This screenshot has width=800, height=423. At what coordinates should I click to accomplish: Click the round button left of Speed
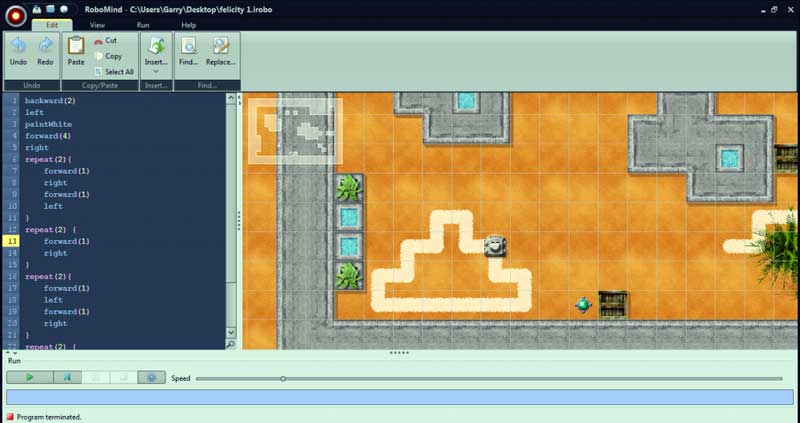151,378
